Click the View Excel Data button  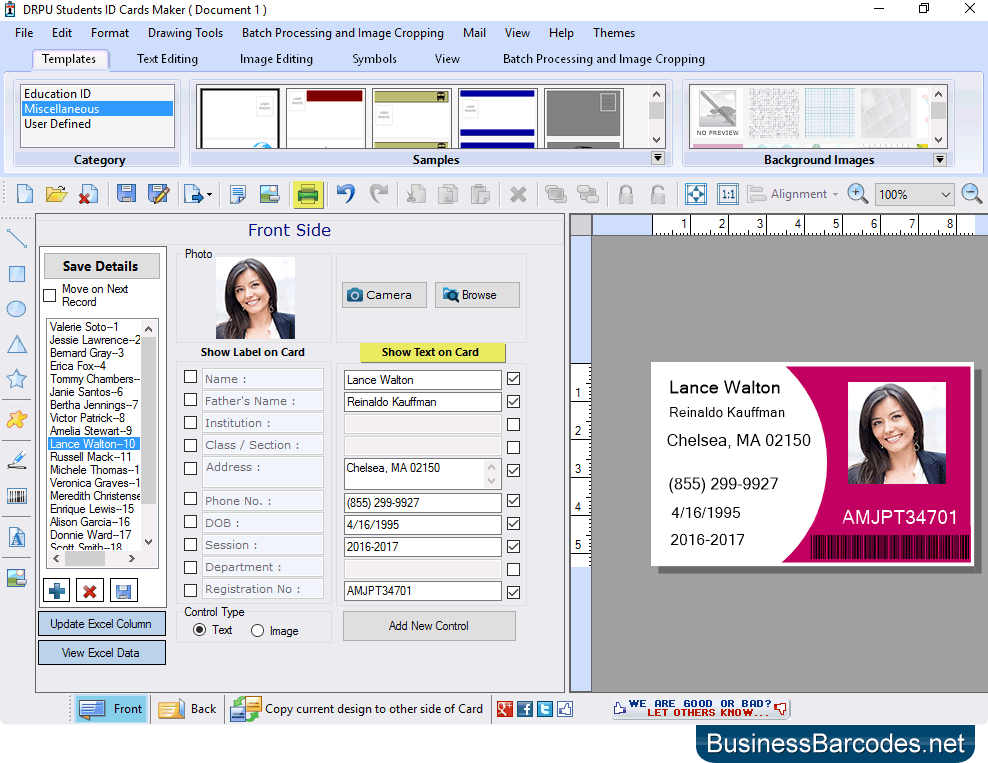[x=101, y=653]
